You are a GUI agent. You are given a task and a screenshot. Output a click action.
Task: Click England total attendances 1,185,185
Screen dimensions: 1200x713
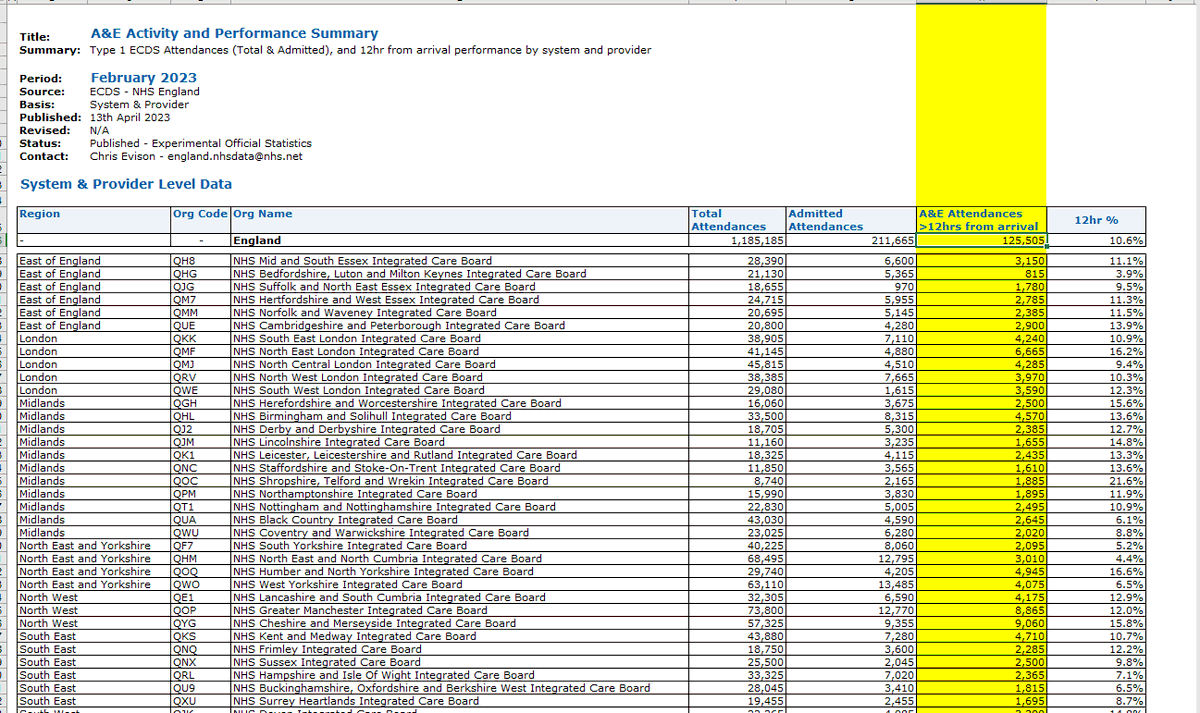click(737, 240)
